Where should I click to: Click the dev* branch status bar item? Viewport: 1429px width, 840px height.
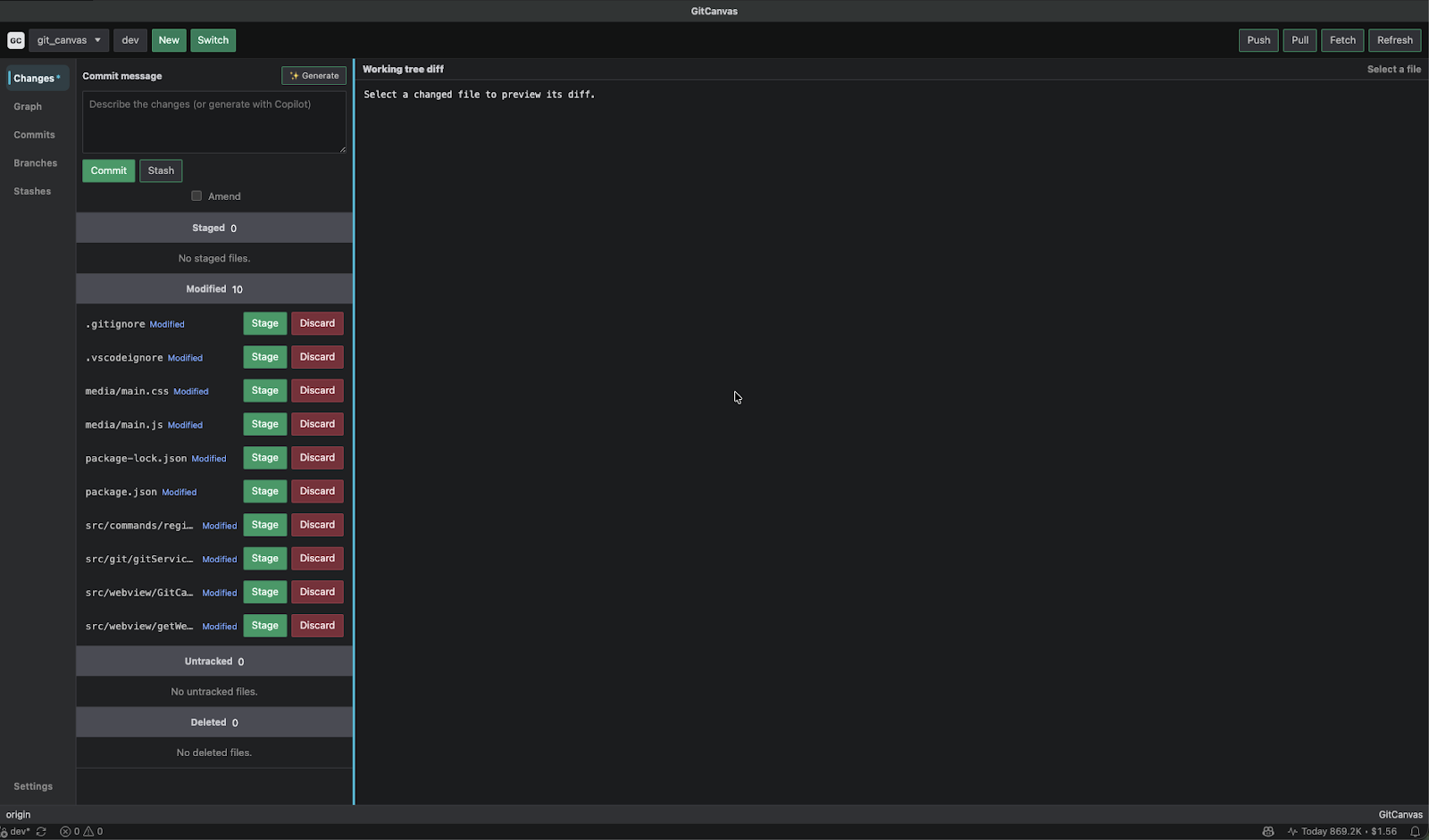point(15,831)
